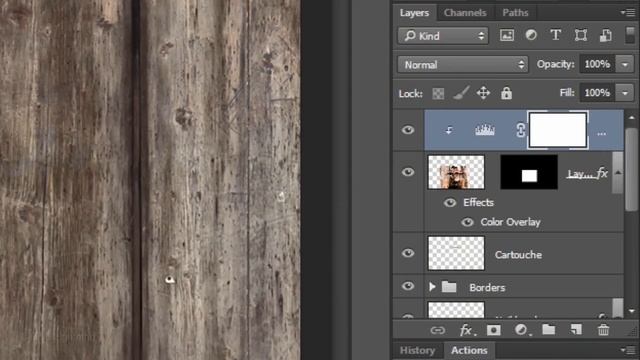Select the white Levels layer mask thumbnail

click(x=558, y=130)
